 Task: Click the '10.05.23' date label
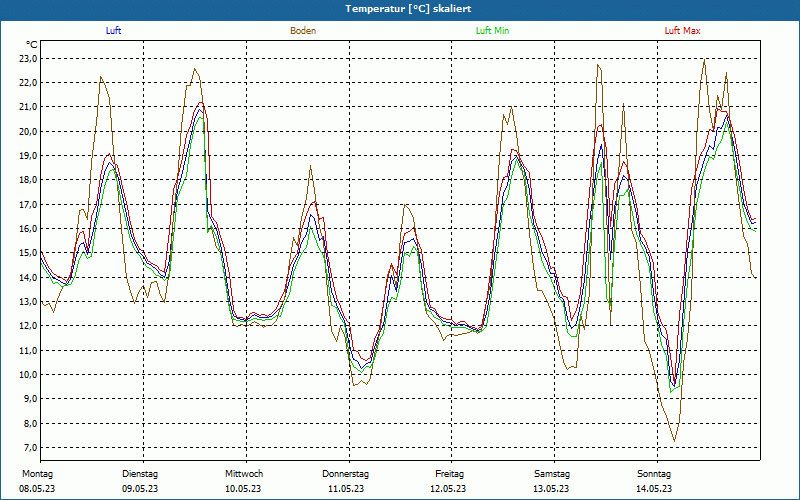pos(243,489)
